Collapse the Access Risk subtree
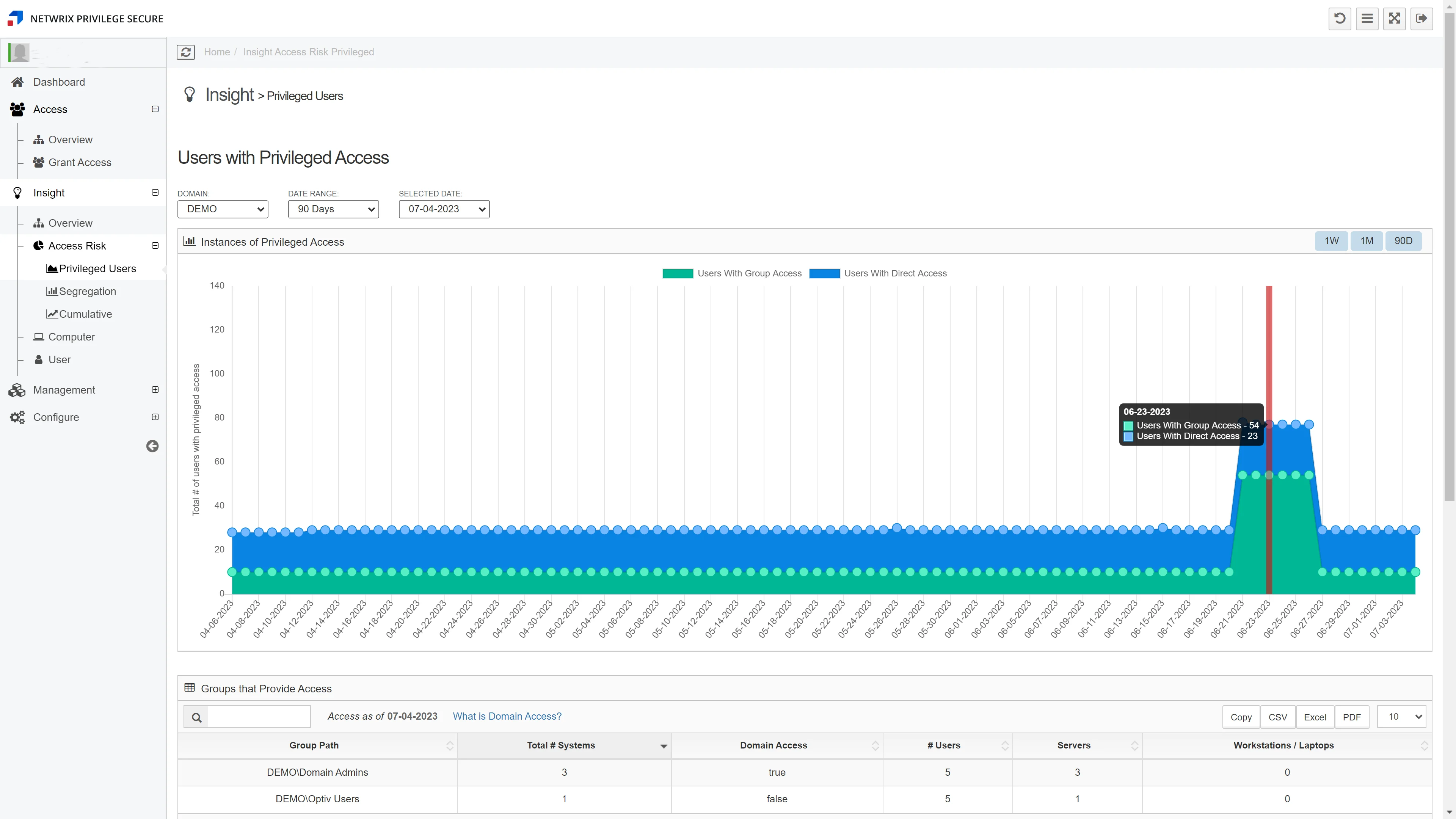 [x=155, y=246]
